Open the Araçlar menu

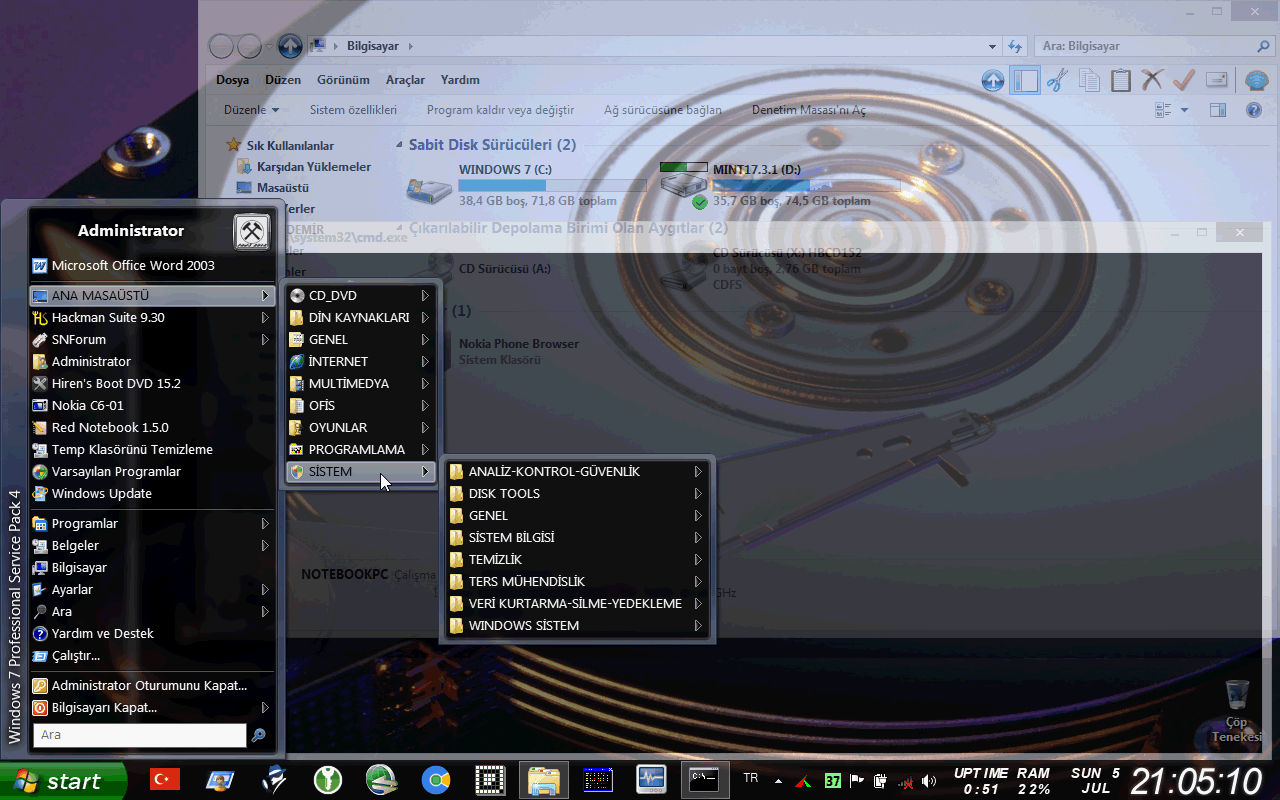pos(405,80)
